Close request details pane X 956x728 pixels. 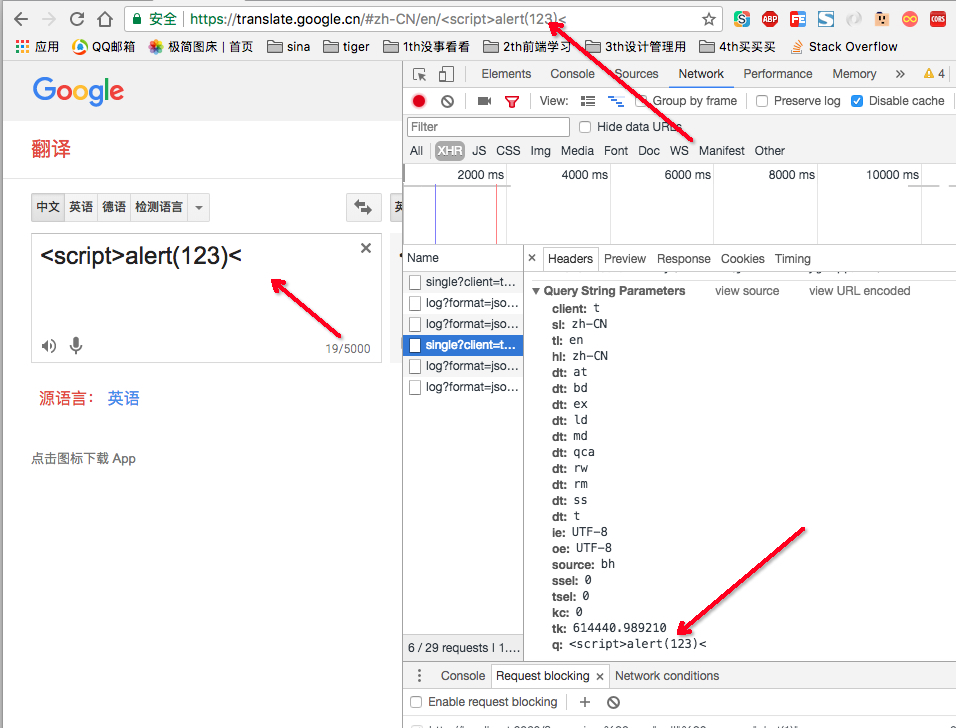pos(532,258)
